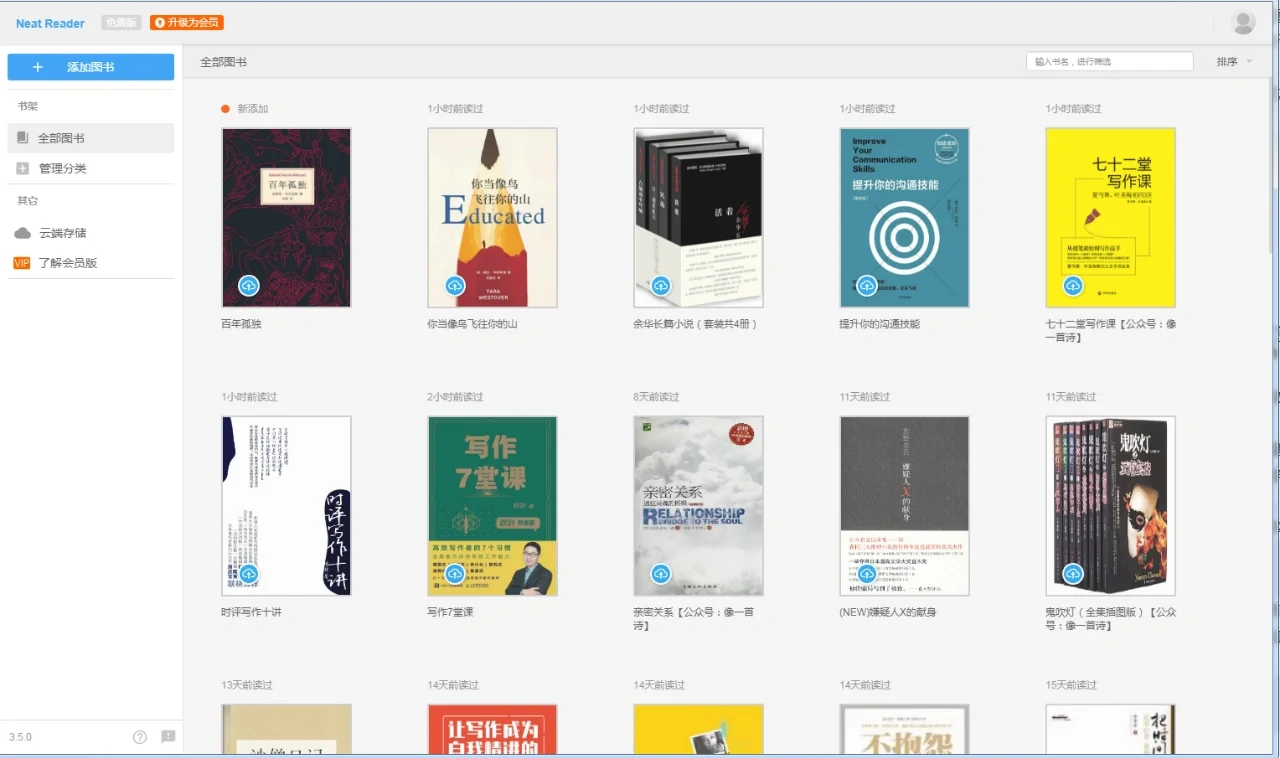This screenshot has width=1280, height=758.
Task: Open the yellow 七十二堂写作课 cover
Action: [x=1110, y=217]
